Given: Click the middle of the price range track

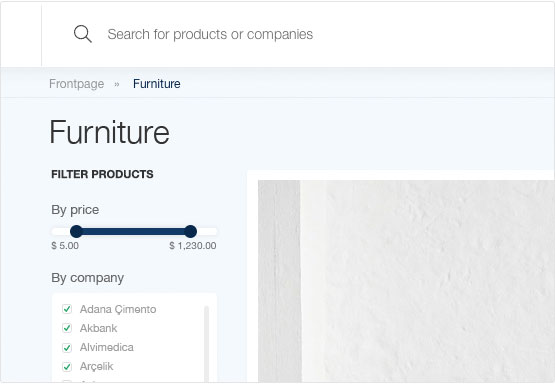Looking at the screenshot, I should click(133, 231).
